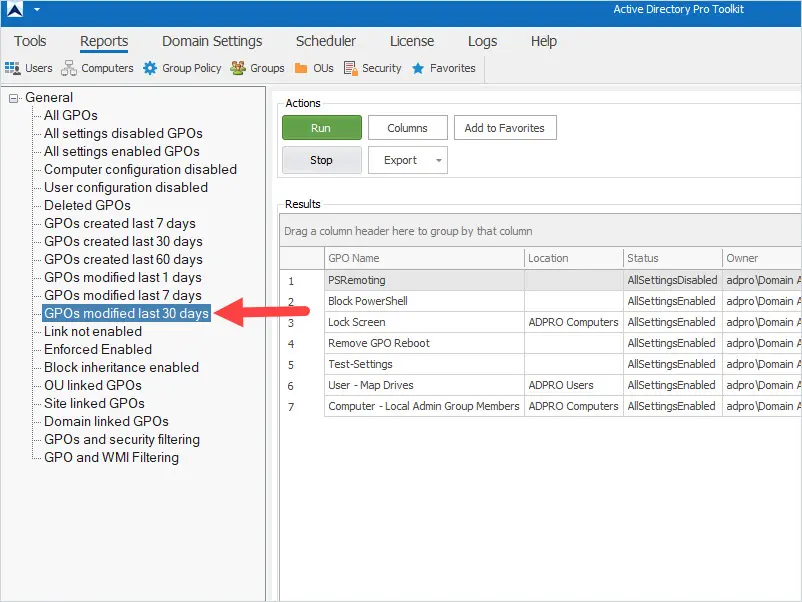Click the Active Directory Pro logo icon

click(15, 10)
